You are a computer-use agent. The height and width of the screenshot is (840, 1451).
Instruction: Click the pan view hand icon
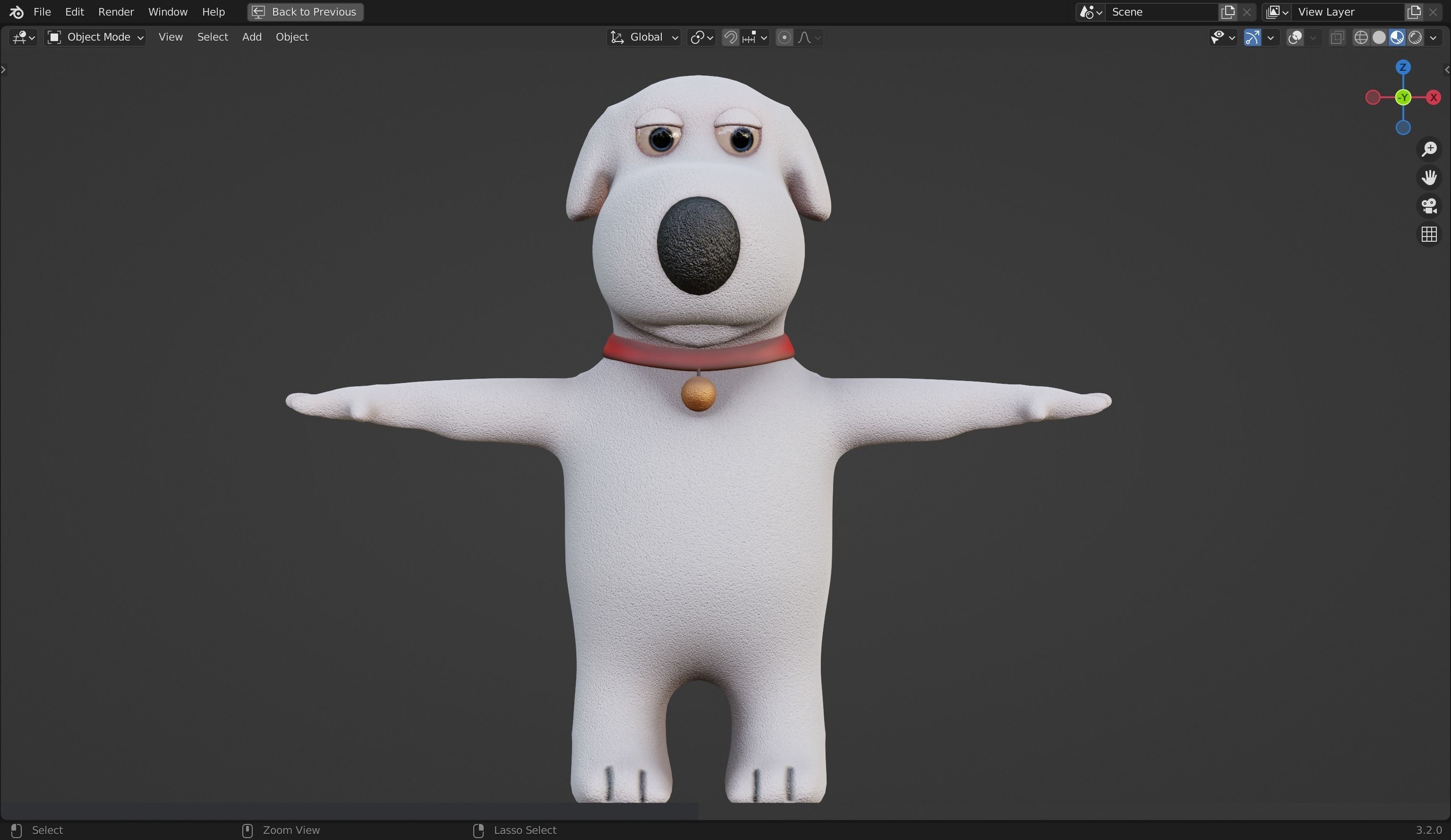point(1429,178)
